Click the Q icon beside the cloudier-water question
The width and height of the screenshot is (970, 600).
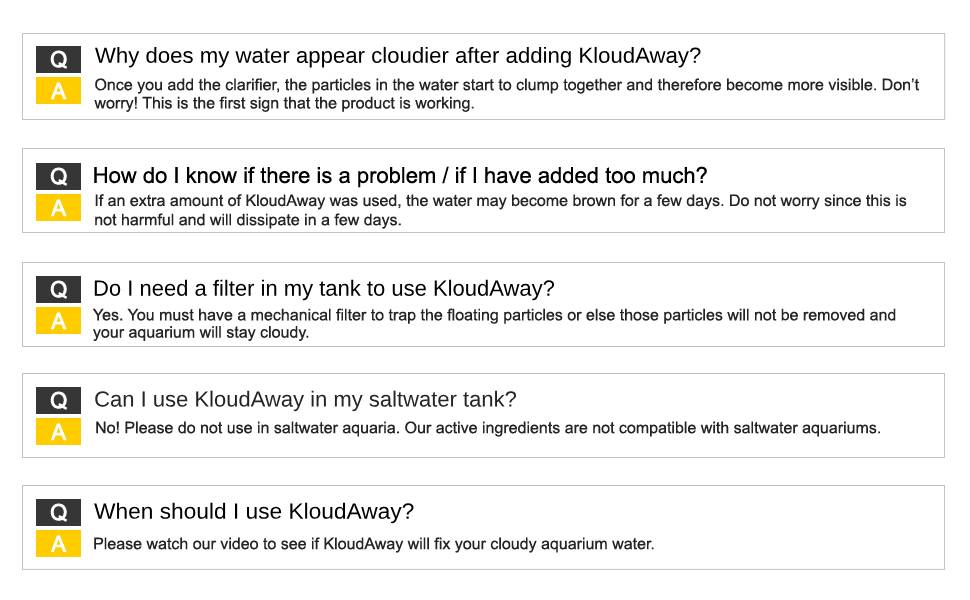[58, 59]
